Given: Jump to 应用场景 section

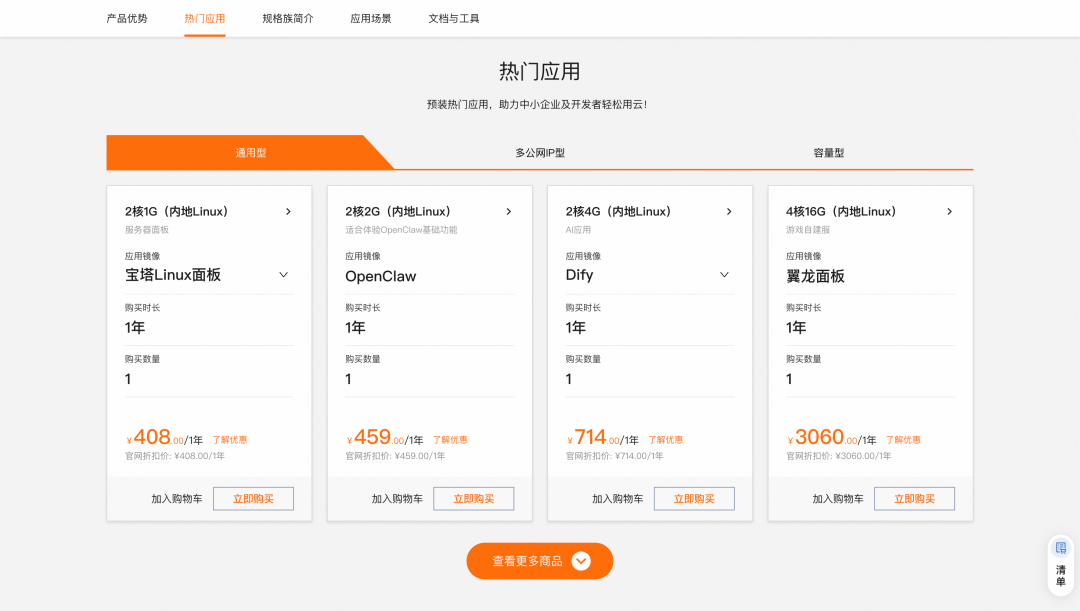Looking at the screenshot, I should click(371, 19).
